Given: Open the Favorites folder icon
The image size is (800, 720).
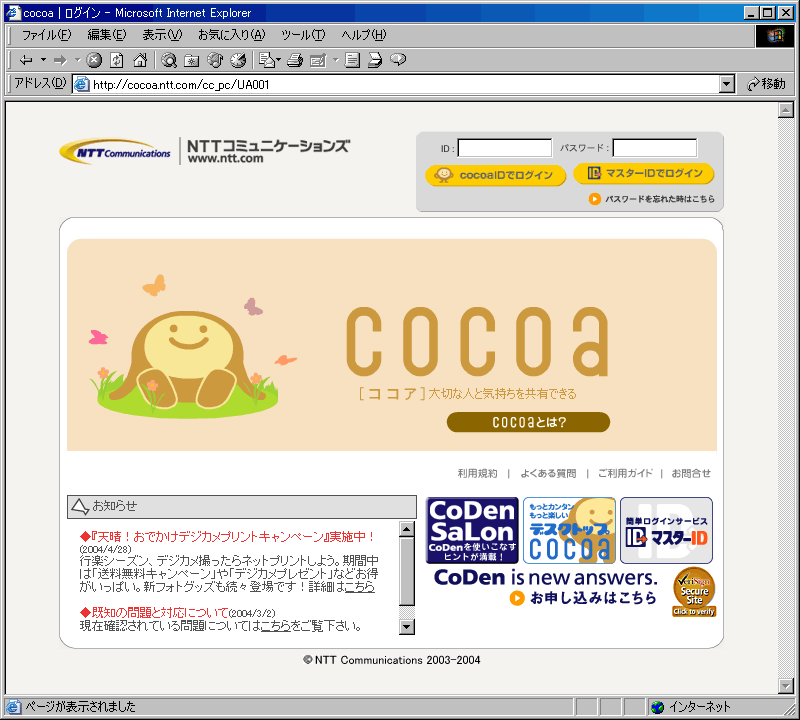Looking at the screenshot, I should (x=192, y=60).
